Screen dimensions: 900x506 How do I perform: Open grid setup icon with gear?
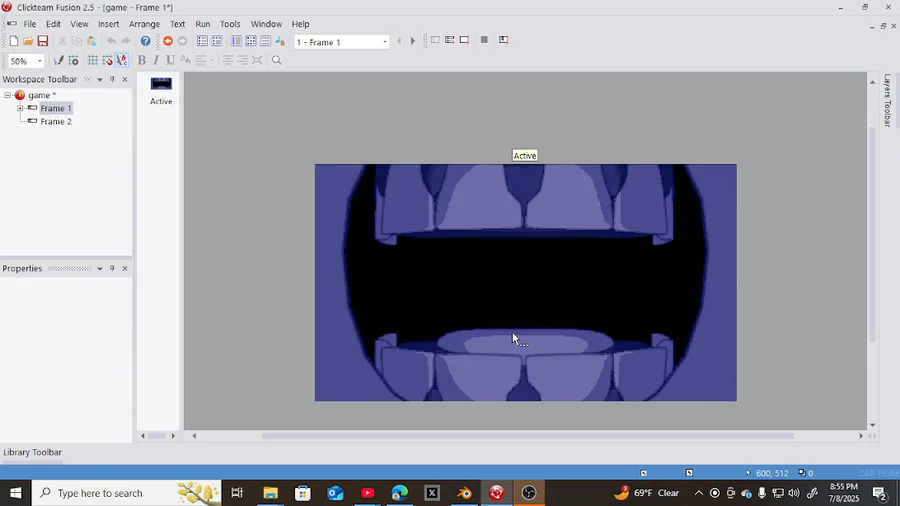73,60
